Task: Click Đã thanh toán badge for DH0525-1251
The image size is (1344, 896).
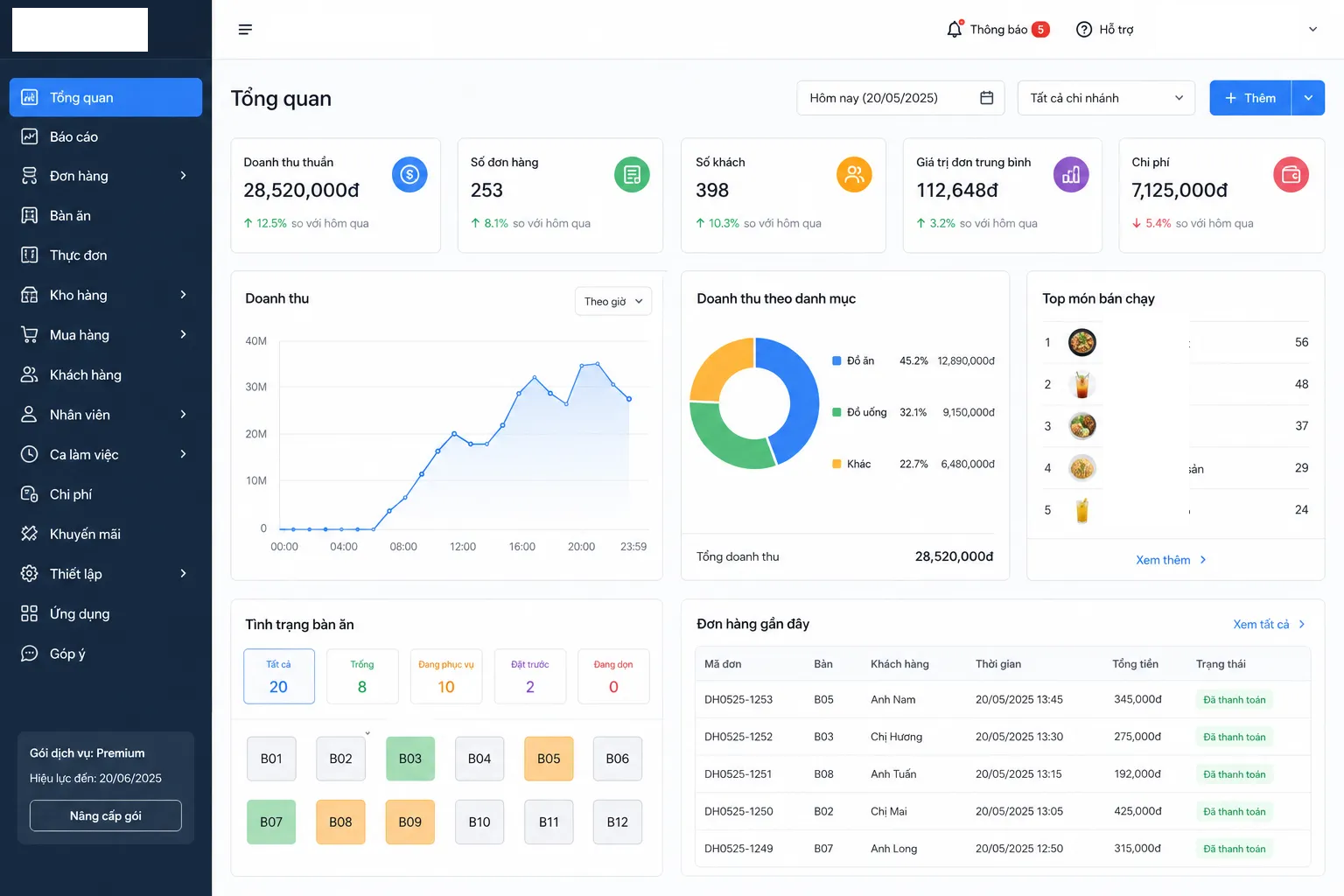Action: pos(1235,774)
